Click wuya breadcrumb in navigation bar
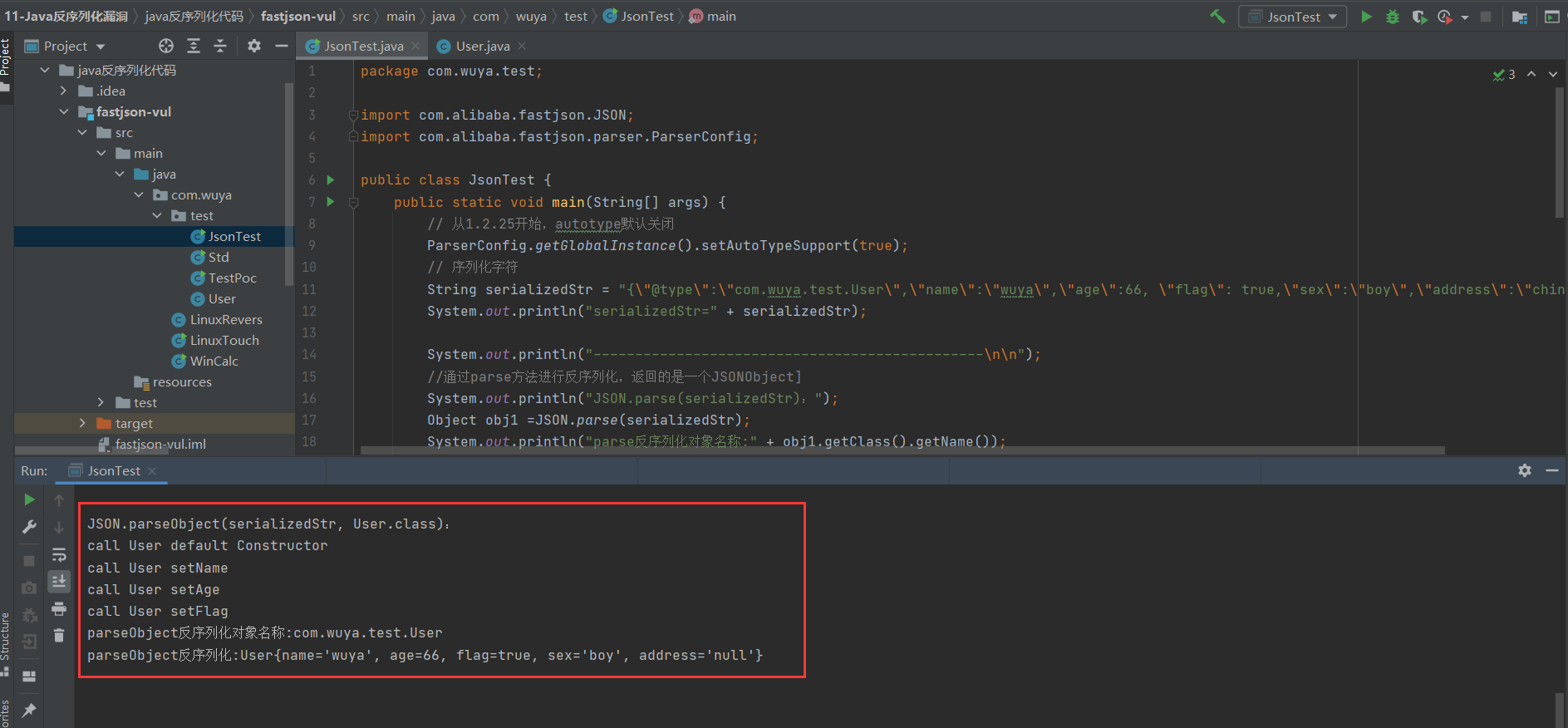 pyautogui.click(x=531, y=16)
